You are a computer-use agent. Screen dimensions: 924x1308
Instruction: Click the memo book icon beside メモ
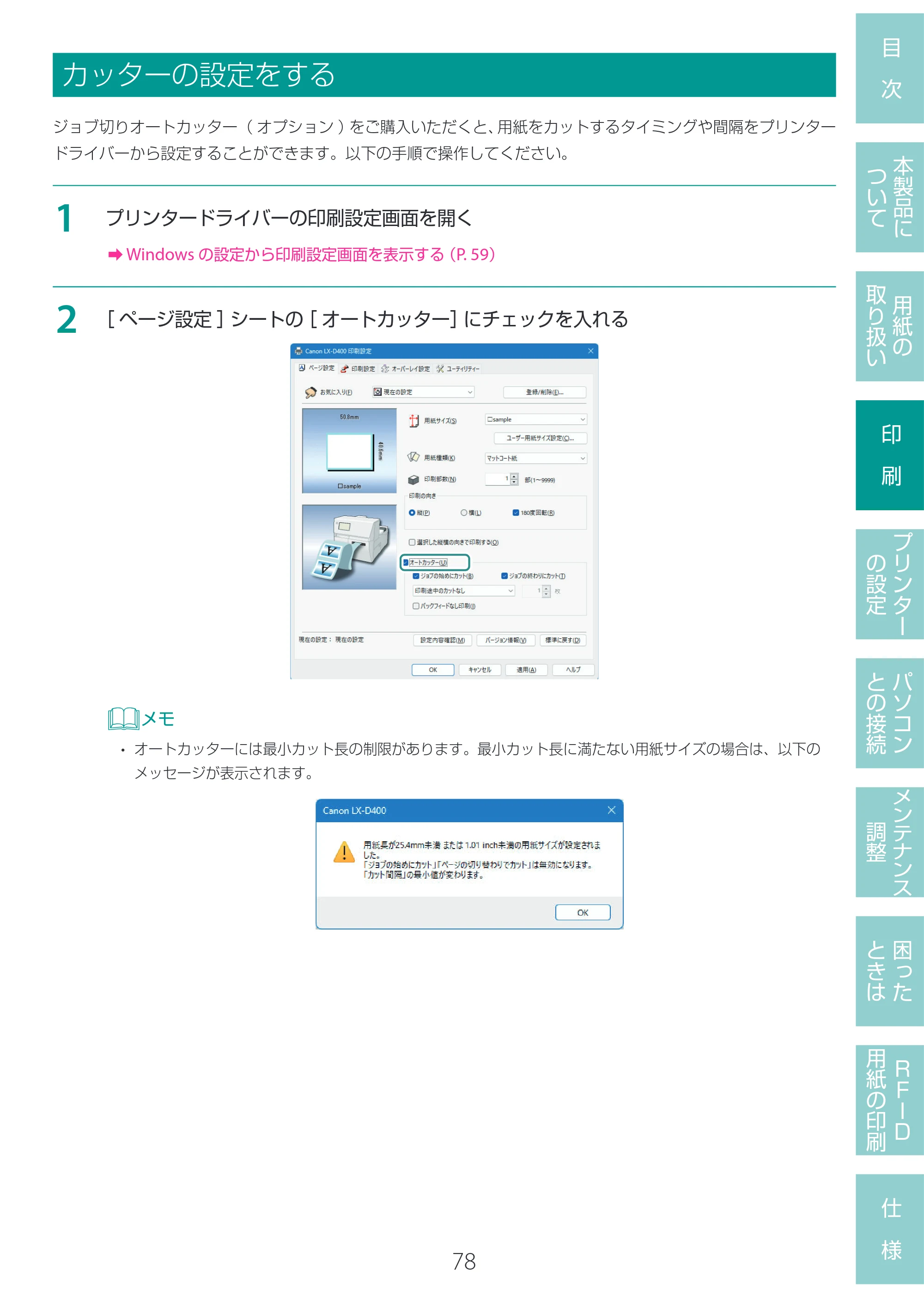tap(123, 718)
